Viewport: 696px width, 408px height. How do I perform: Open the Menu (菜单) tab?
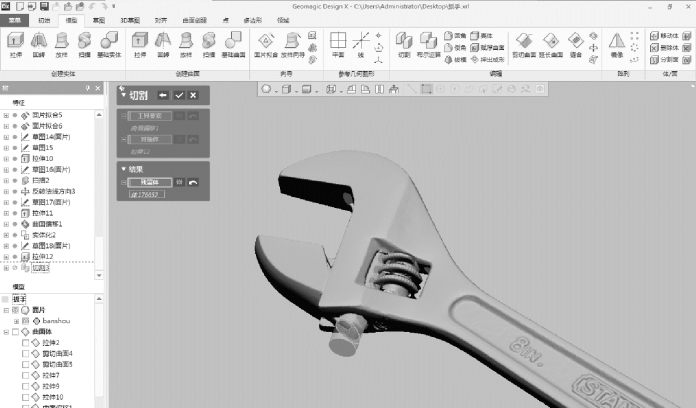tap(15, 20)
